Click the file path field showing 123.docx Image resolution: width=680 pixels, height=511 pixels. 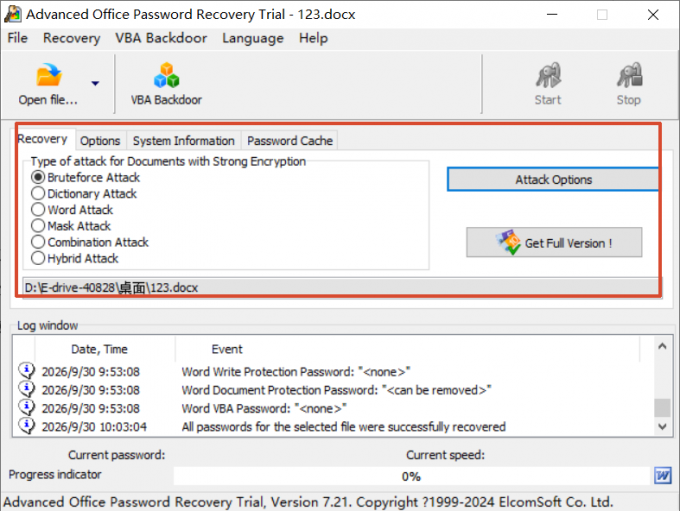[x=340, y=287]
